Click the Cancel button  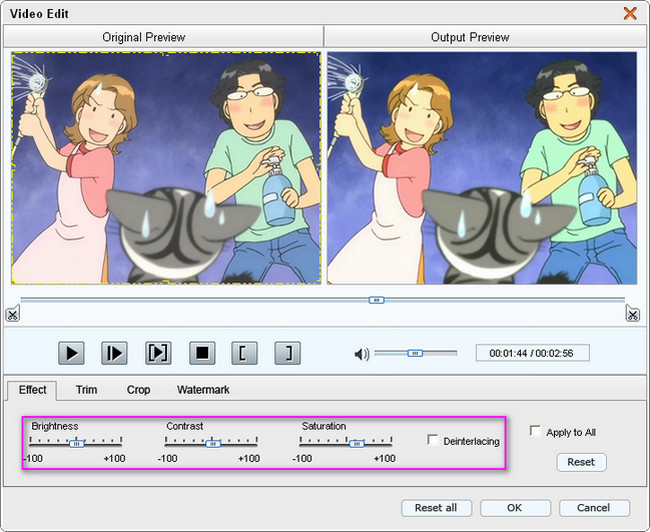[x=594, y=508]
